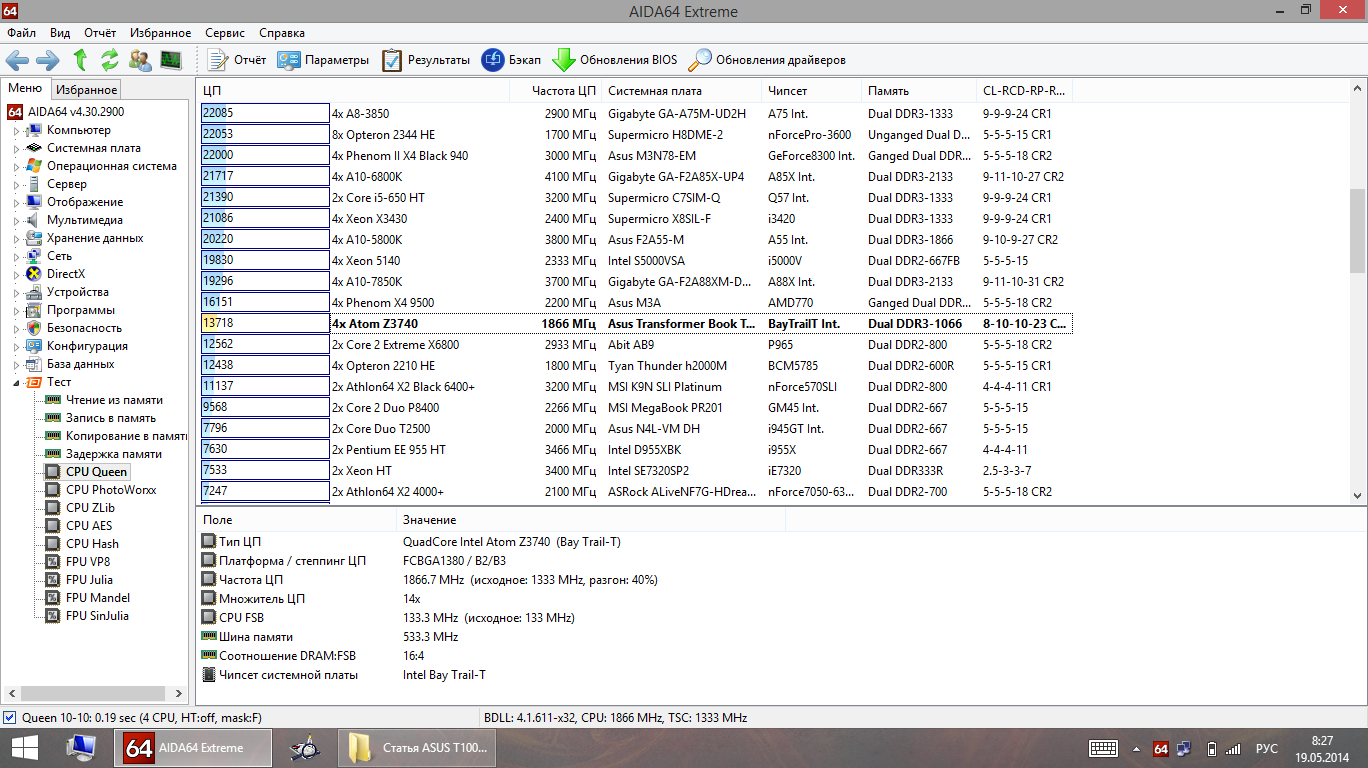
Task: Sort by Чипсет column header
Action: pos(811,91)
